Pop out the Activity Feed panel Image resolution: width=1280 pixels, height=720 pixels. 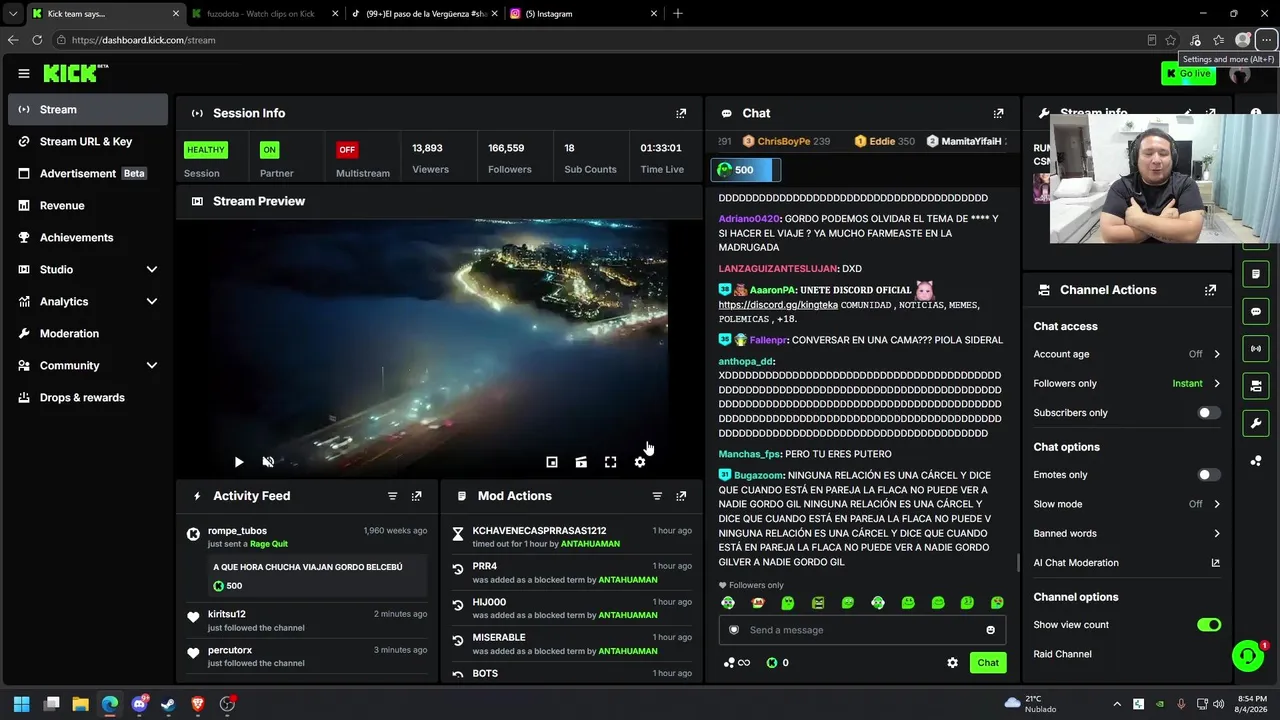[x=417, y=496]
